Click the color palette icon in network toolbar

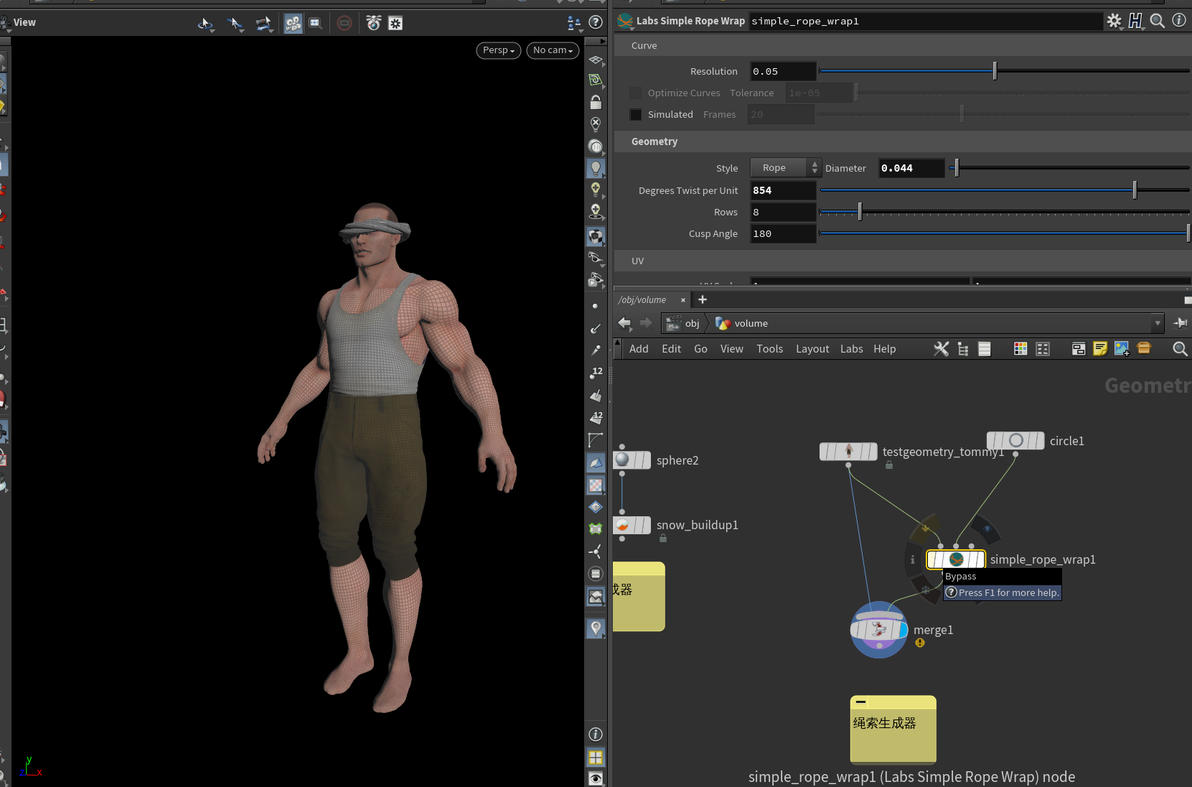click(x=1020, y=349)
